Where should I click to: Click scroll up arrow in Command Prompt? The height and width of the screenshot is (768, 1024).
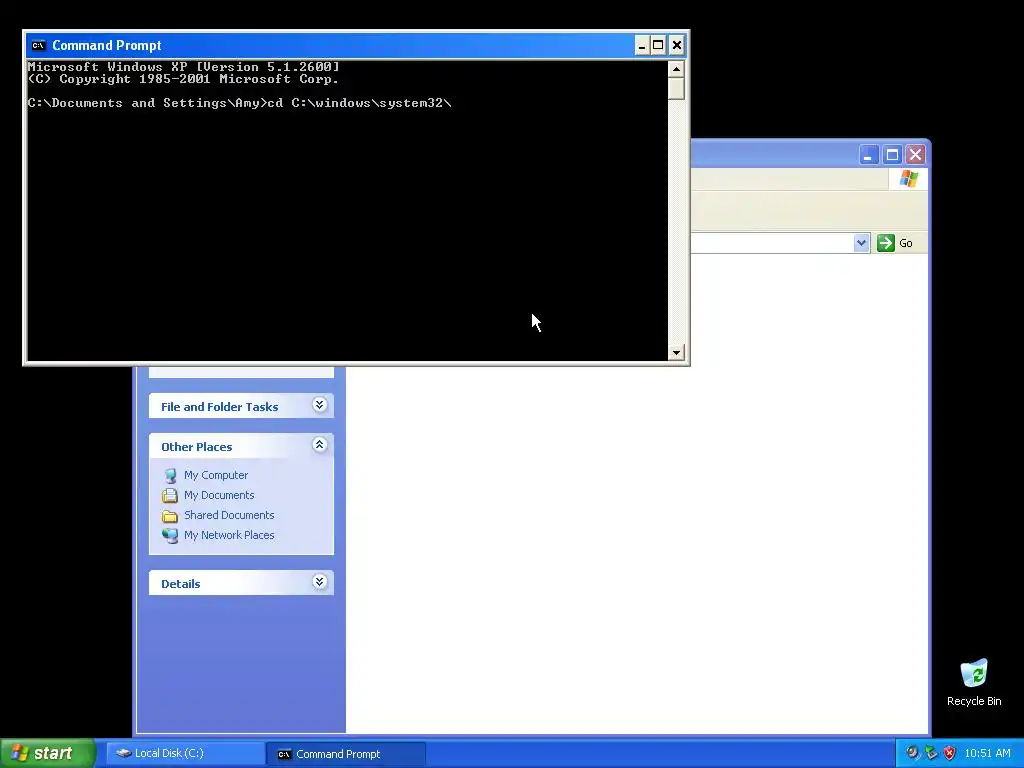tap(676, 69)
